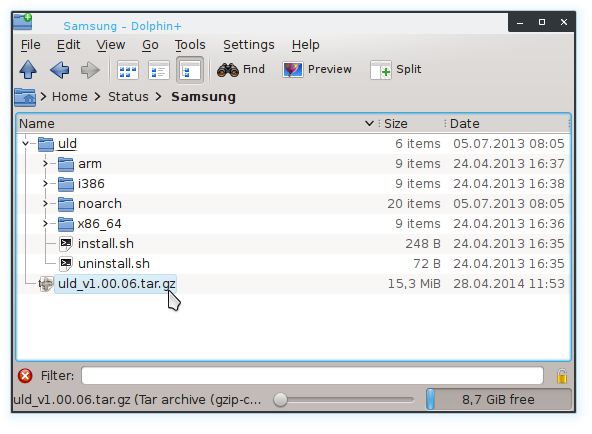Viewport: 592px width, 434px height.
Task: Select the uninstall.sh file name
Action: [x=114, y=264]
